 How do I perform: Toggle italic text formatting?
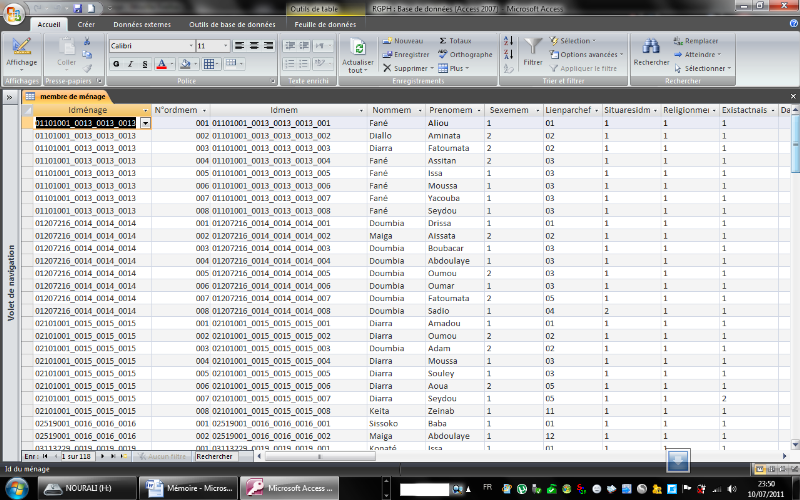tap(130, 64)
